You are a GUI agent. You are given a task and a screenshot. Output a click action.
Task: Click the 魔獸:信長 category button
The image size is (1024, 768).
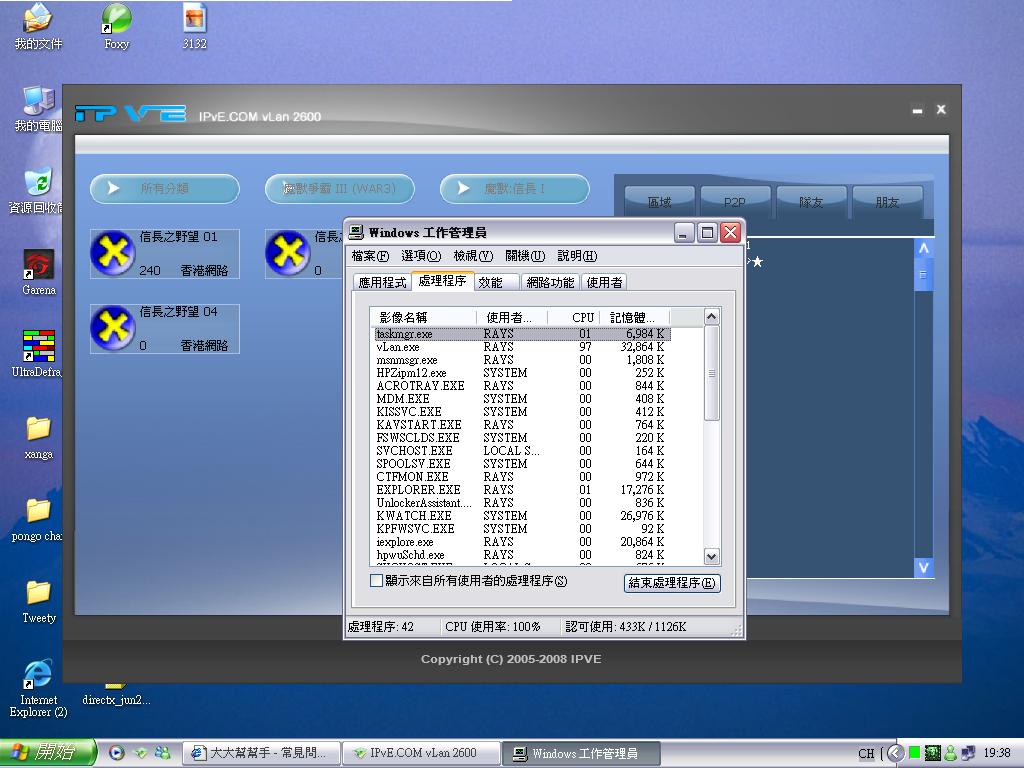(x=515, y=189)
